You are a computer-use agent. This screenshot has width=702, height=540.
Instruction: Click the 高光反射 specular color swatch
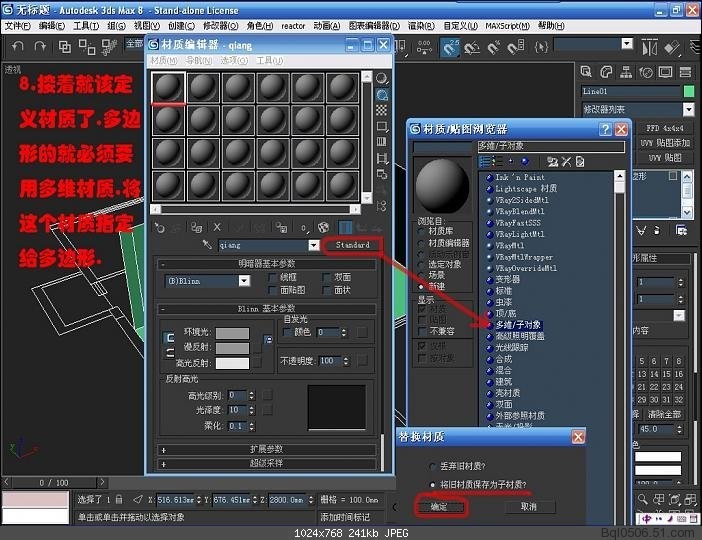coord(232,363)
